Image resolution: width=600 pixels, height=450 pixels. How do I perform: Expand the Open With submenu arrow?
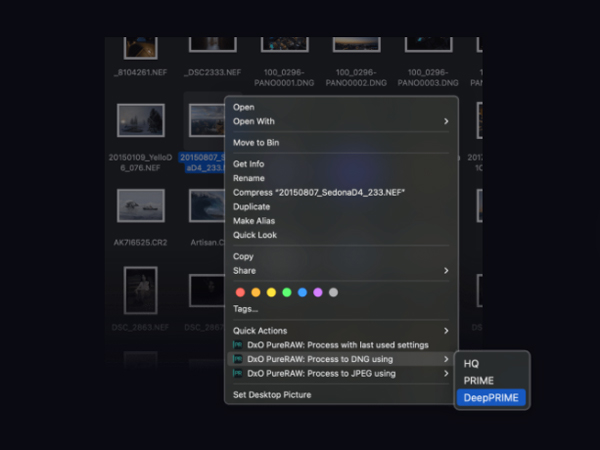[x=446, y=121]
